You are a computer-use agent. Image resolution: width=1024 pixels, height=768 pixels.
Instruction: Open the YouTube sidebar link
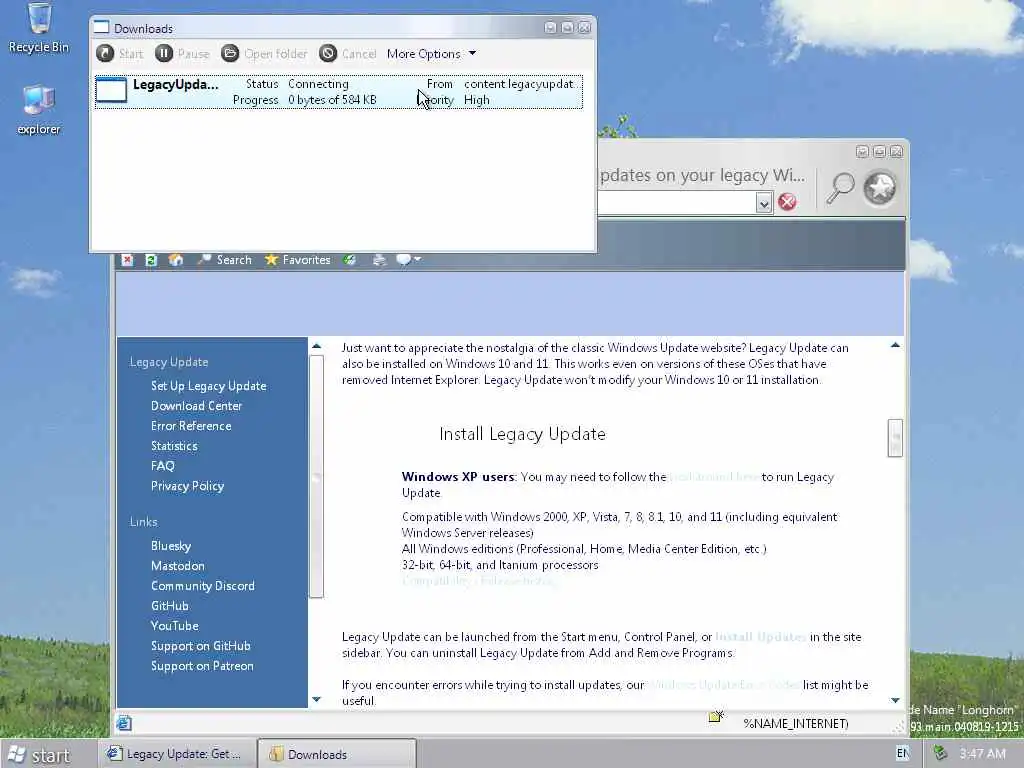174,626
